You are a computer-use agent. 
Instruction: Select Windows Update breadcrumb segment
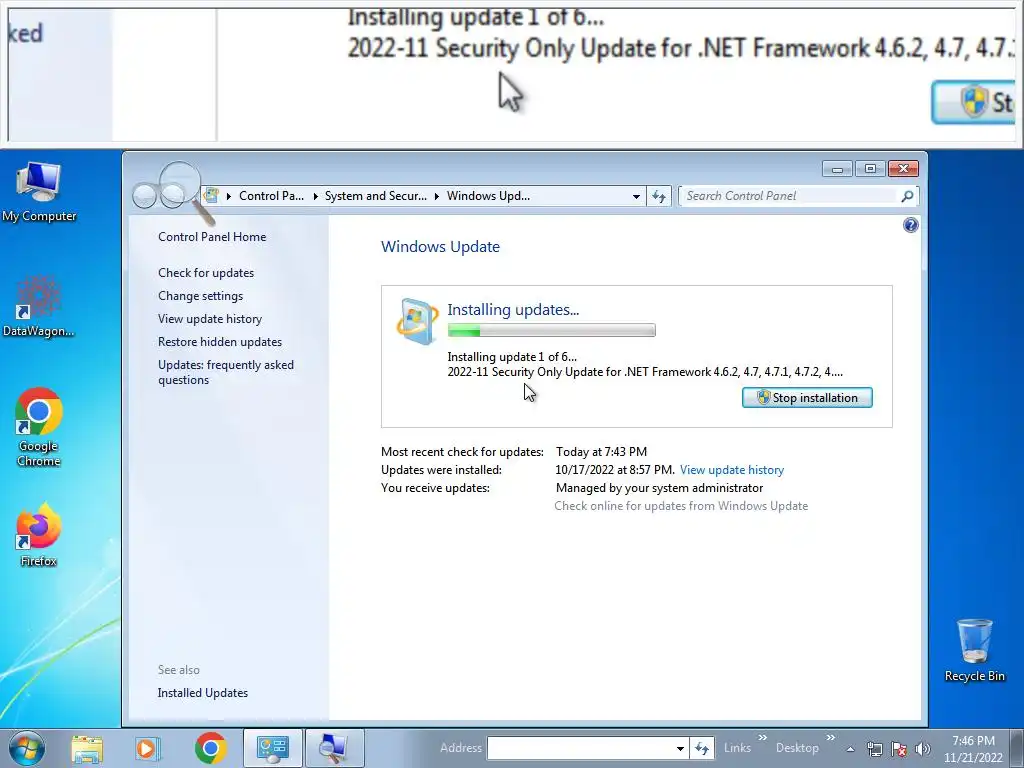[488, 196]
